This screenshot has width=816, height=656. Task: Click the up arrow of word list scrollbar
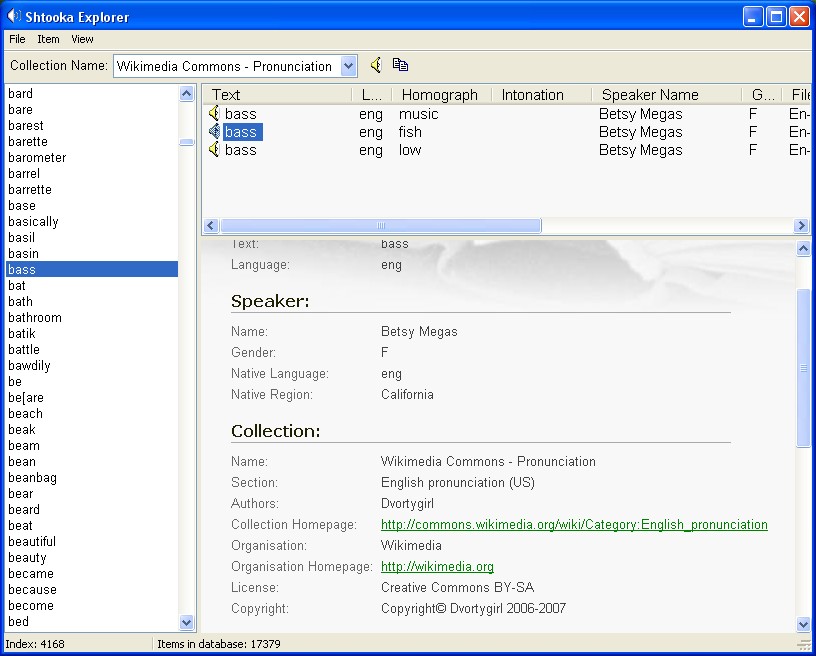(186, 94)
